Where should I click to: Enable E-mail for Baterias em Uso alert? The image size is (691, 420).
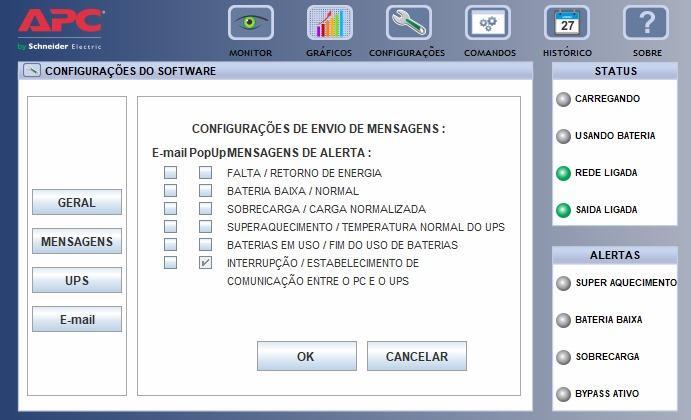pos(171,245)
